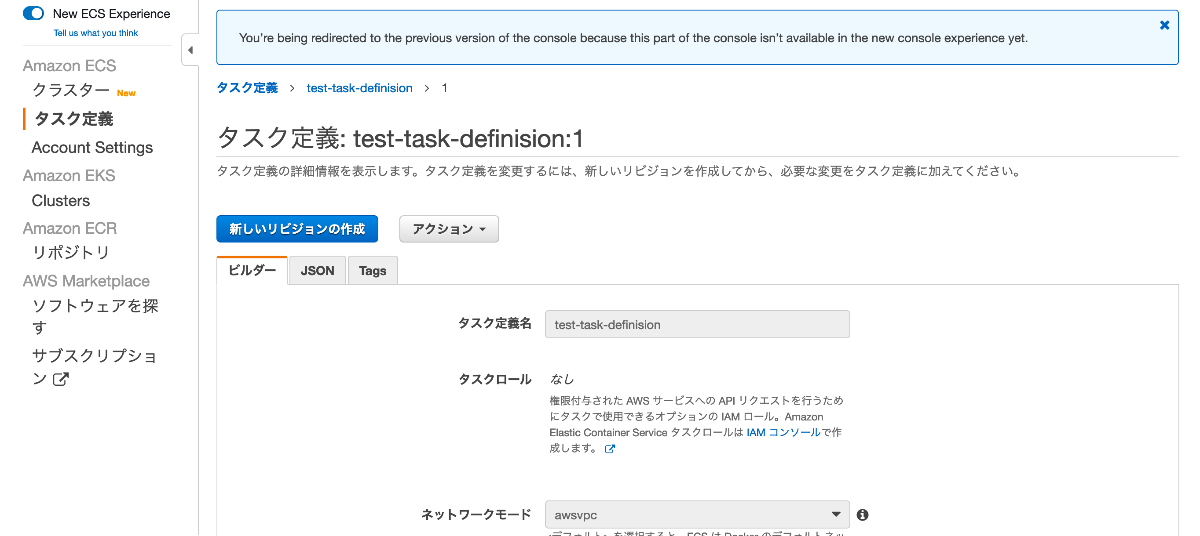This screenshot has height=536, width=1200.
Task: Toggle the New ECS Experience switch
Action: point(33,14)
